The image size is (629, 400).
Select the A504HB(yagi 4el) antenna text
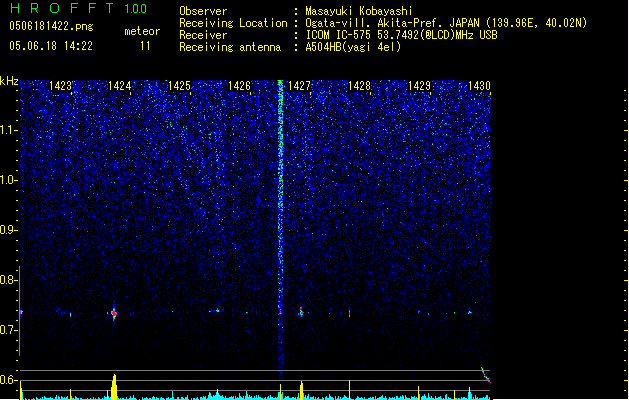point(353,47)
